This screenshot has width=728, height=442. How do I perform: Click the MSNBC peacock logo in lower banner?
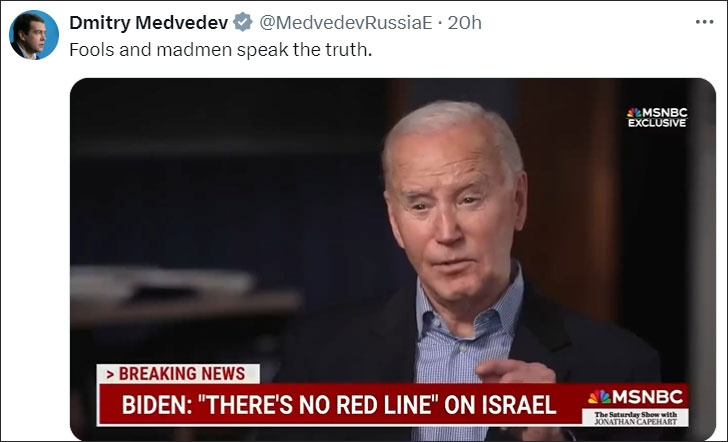(599, 396)
